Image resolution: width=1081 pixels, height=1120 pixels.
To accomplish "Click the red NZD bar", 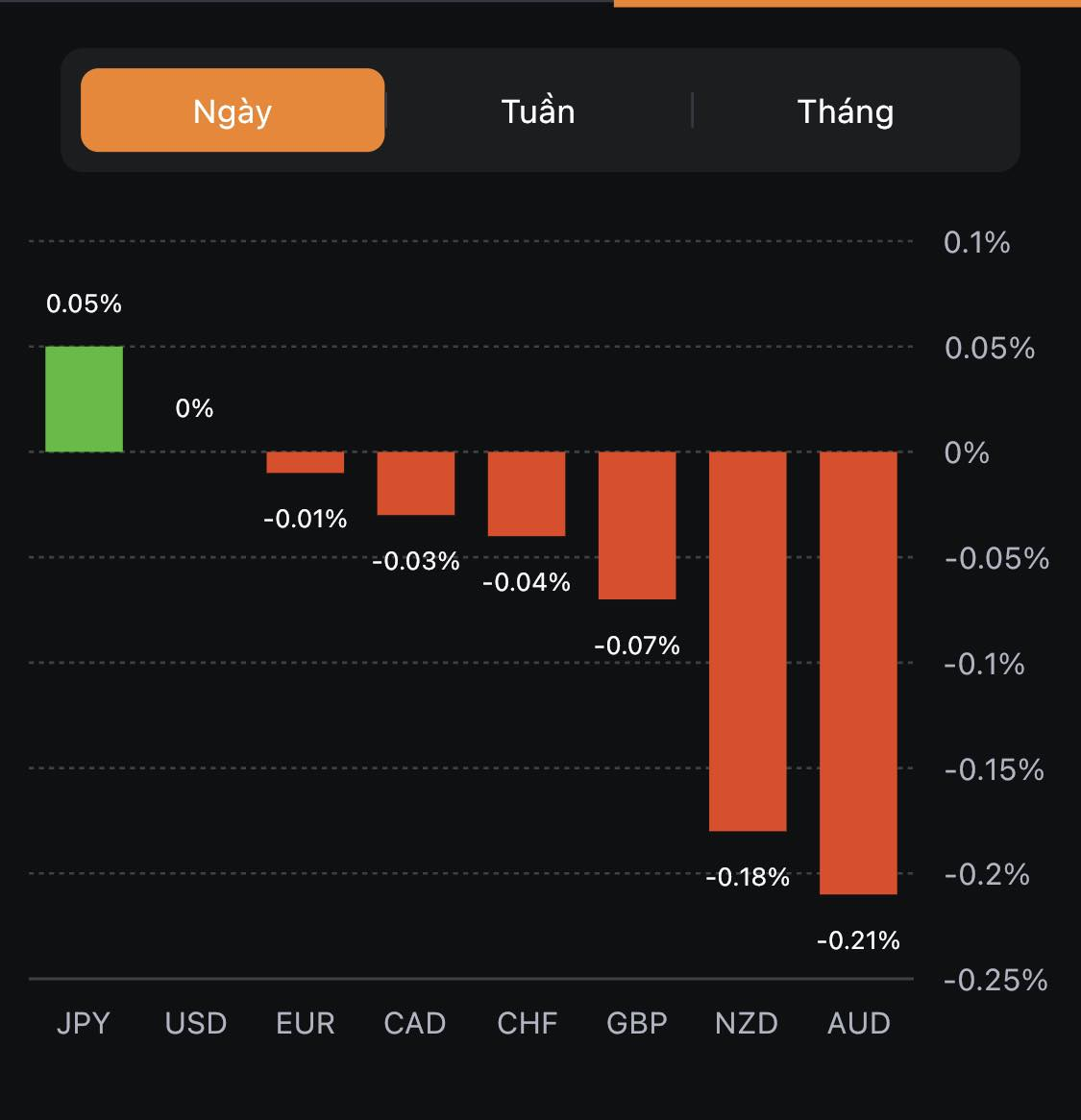I will coord(748,641).
